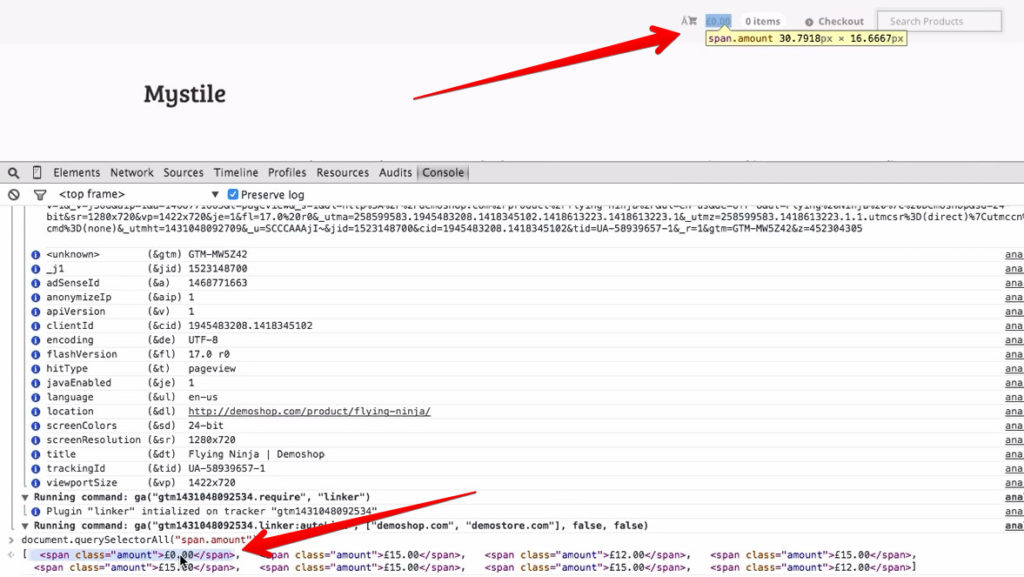This screenshot has height=577, width=1024.
Task: Click the circular arrow icon beside Checkout
Action: 810,20
